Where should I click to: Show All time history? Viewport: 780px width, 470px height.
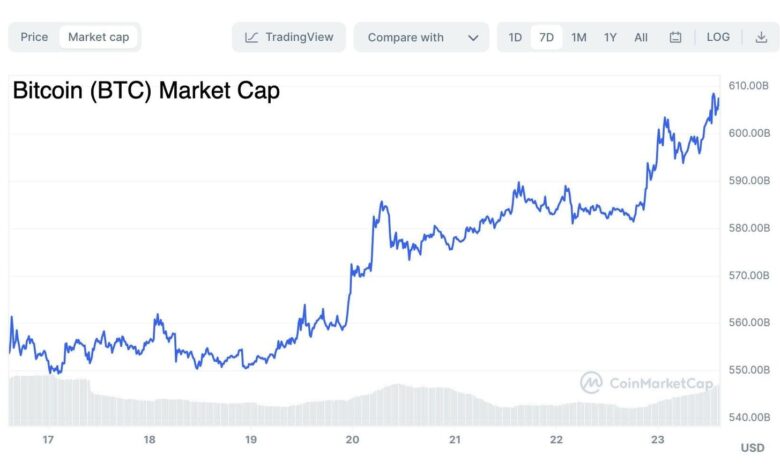(x=641, y=37)
